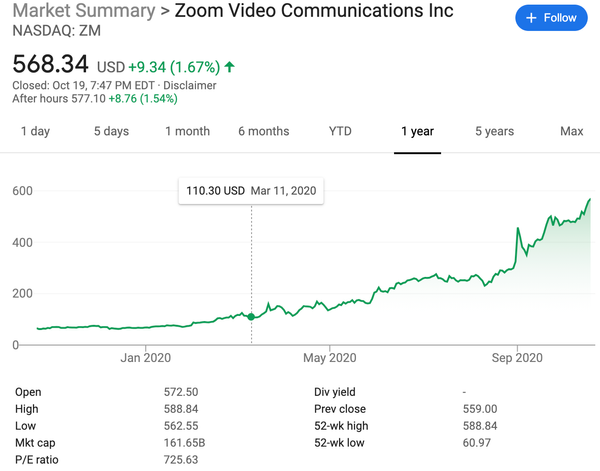Select the 1 year tab

pyautogui.click(x=417, y=131)
